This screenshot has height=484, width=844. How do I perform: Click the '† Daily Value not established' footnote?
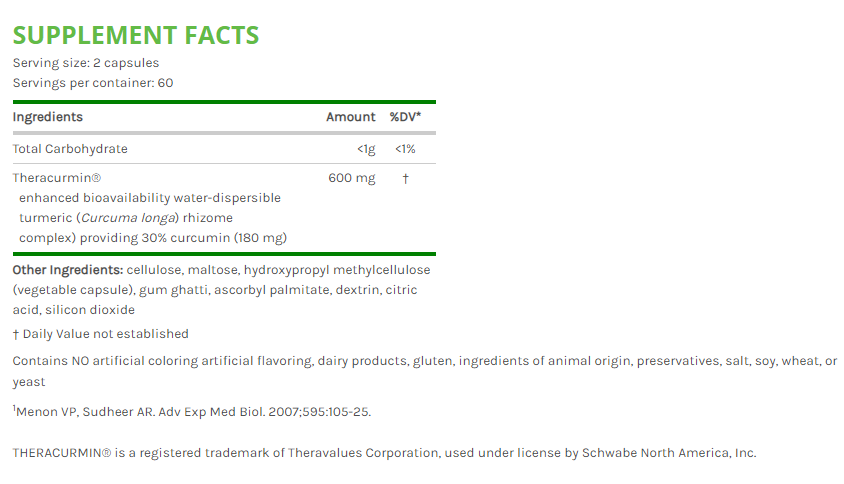point(100,334)
